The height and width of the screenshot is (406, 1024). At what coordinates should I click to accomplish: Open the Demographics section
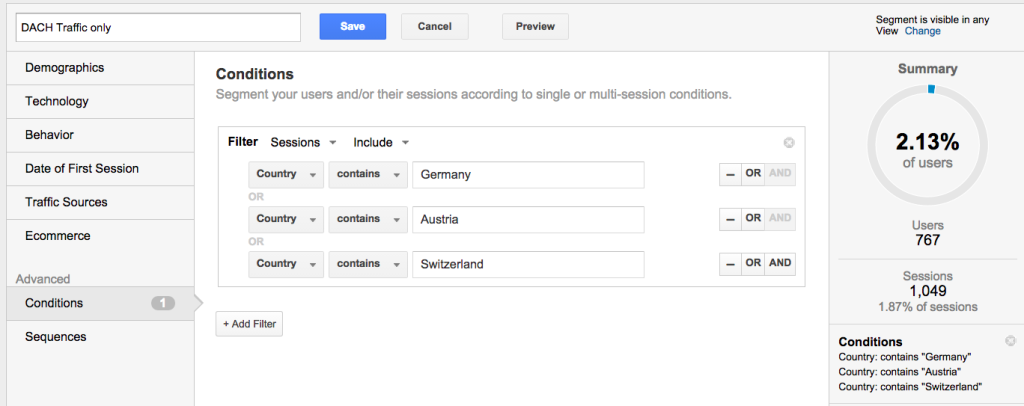coord(101,68)
